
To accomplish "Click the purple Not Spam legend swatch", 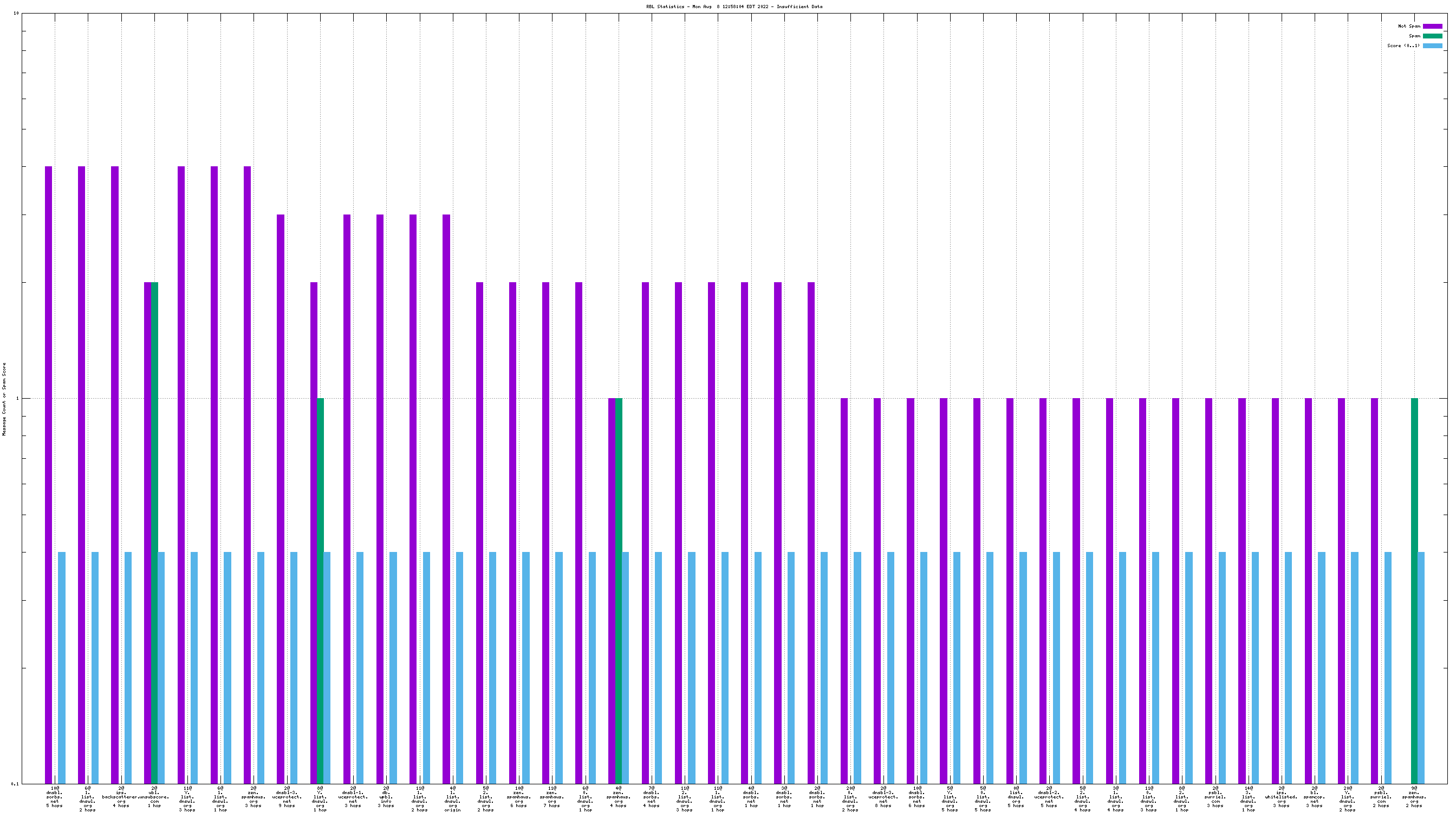I will (x=1432, y=26).
